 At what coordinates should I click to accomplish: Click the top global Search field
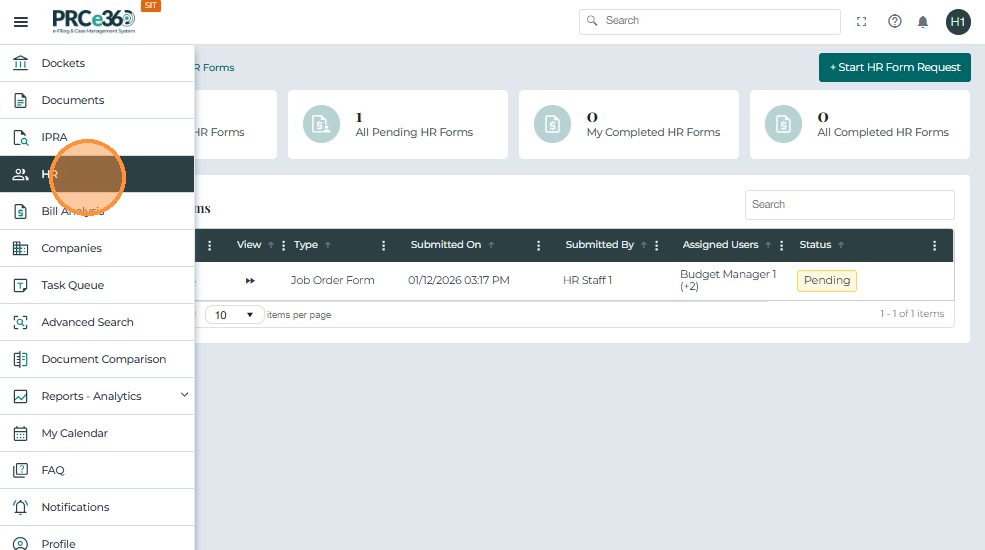(710, 21)
